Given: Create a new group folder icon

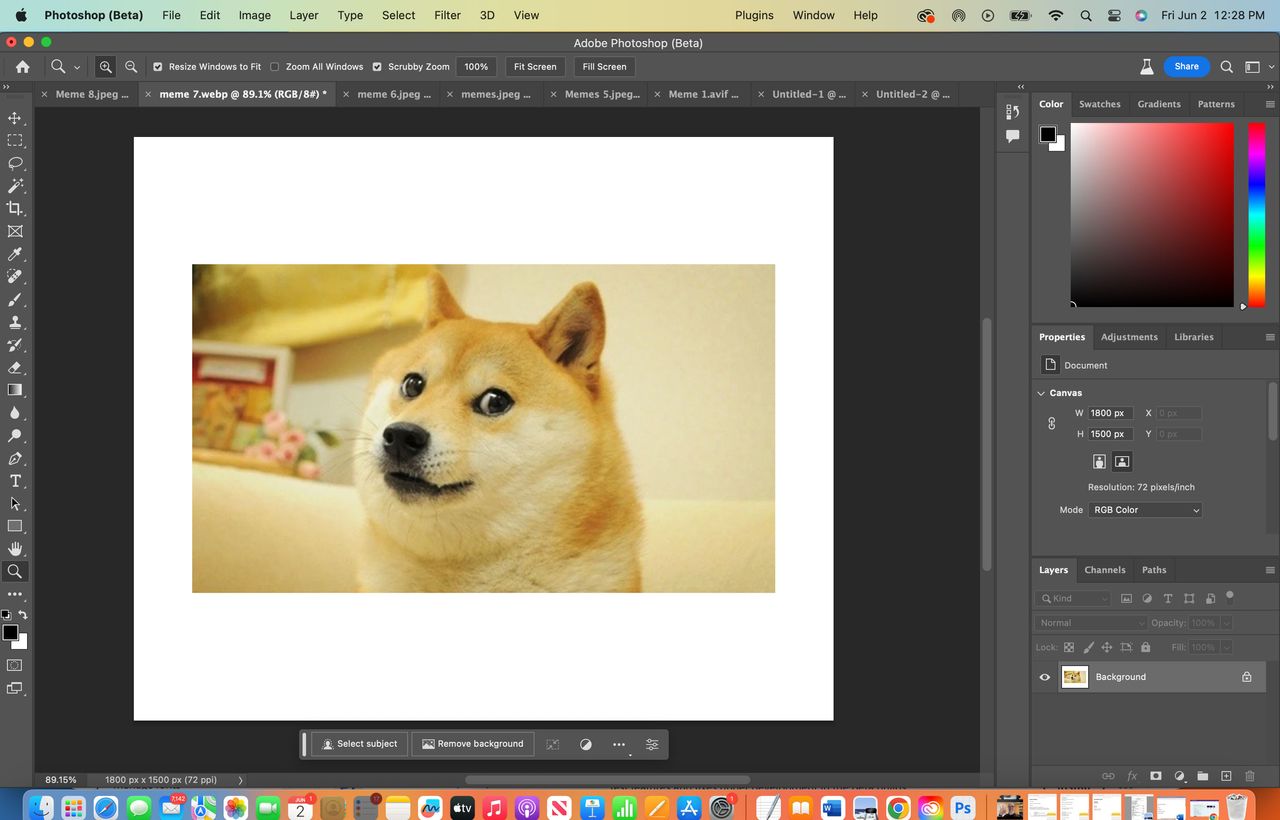Looking at the screenshot, I should point(1203,776).
